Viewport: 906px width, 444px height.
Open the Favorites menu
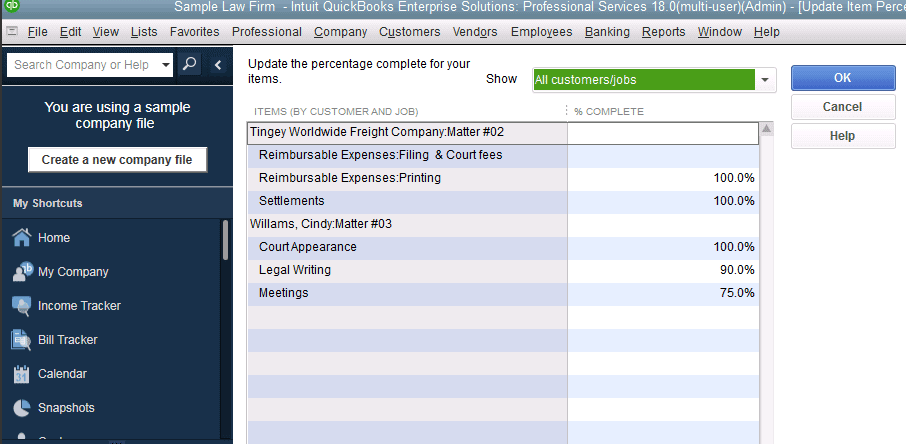point(195,32)
